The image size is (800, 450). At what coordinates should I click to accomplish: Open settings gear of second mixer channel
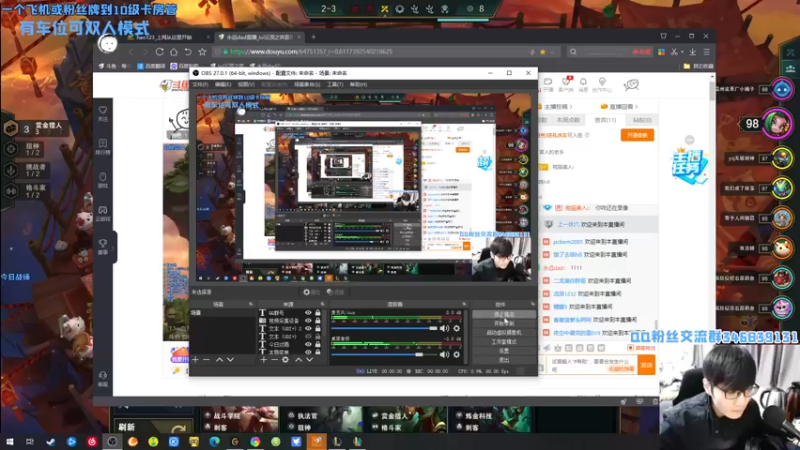coord(457,354)
